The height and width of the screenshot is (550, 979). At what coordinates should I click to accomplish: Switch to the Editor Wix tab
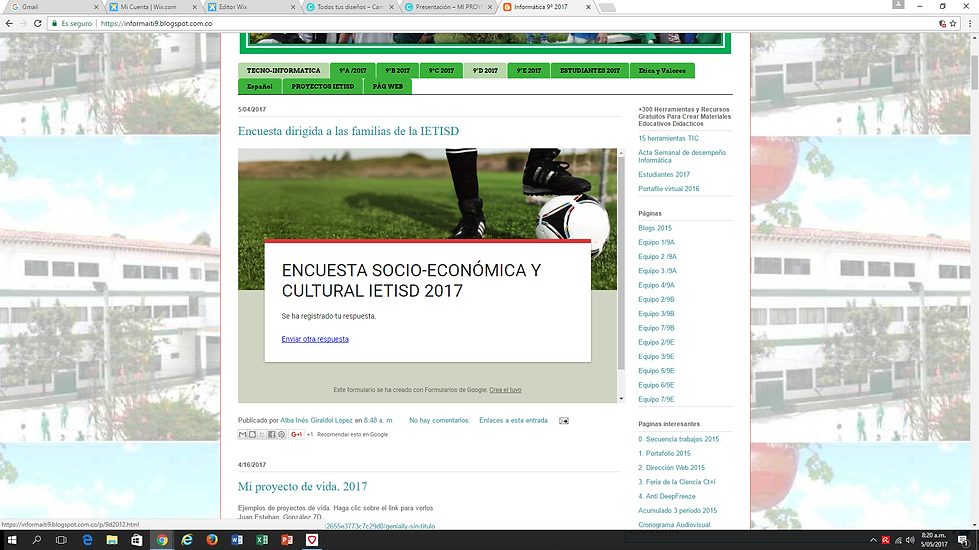click(x=250, y=7)
